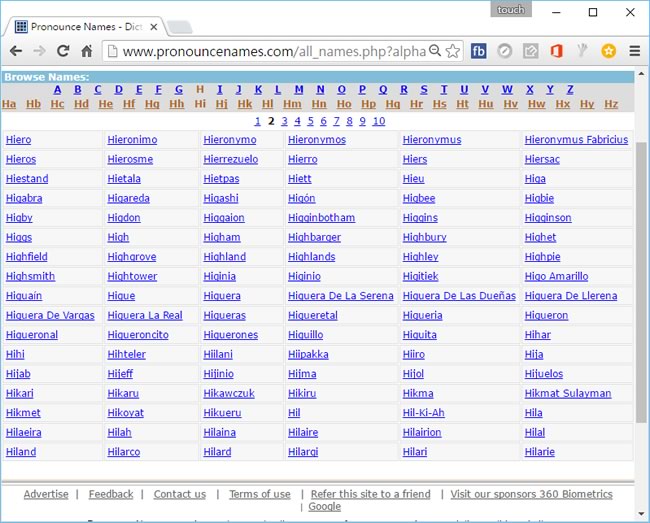The image size is (650, 523).
Task: Click the Feedback footer link
Action: point(110,494)
